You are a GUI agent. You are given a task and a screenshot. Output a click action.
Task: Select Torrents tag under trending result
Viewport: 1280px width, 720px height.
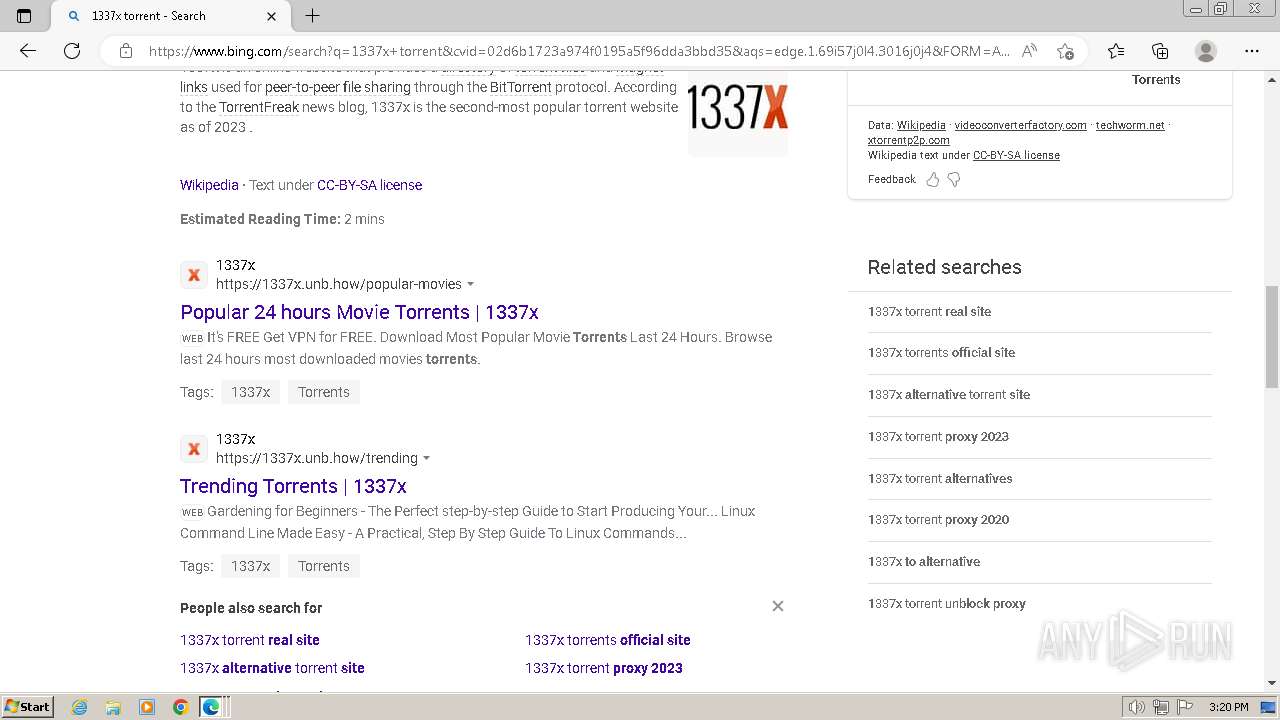pos(324,566)
